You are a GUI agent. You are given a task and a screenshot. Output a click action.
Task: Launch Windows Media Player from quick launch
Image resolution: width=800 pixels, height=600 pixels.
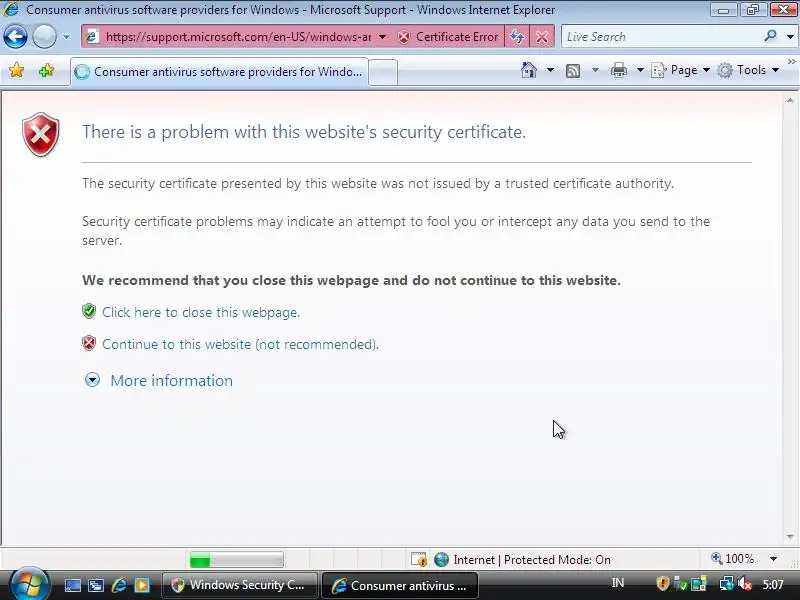tap(142, 585)
